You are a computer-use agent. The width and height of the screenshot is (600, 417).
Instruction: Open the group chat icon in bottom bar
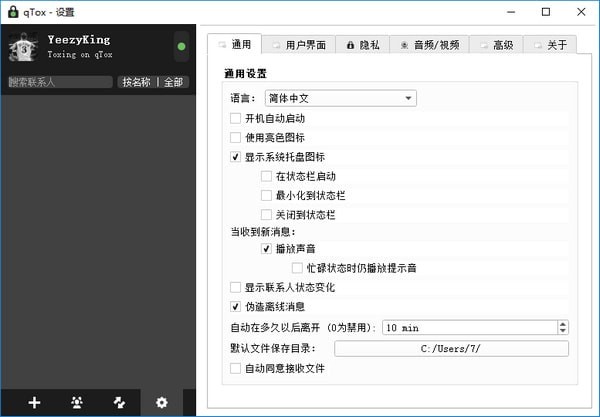(77, 402)
